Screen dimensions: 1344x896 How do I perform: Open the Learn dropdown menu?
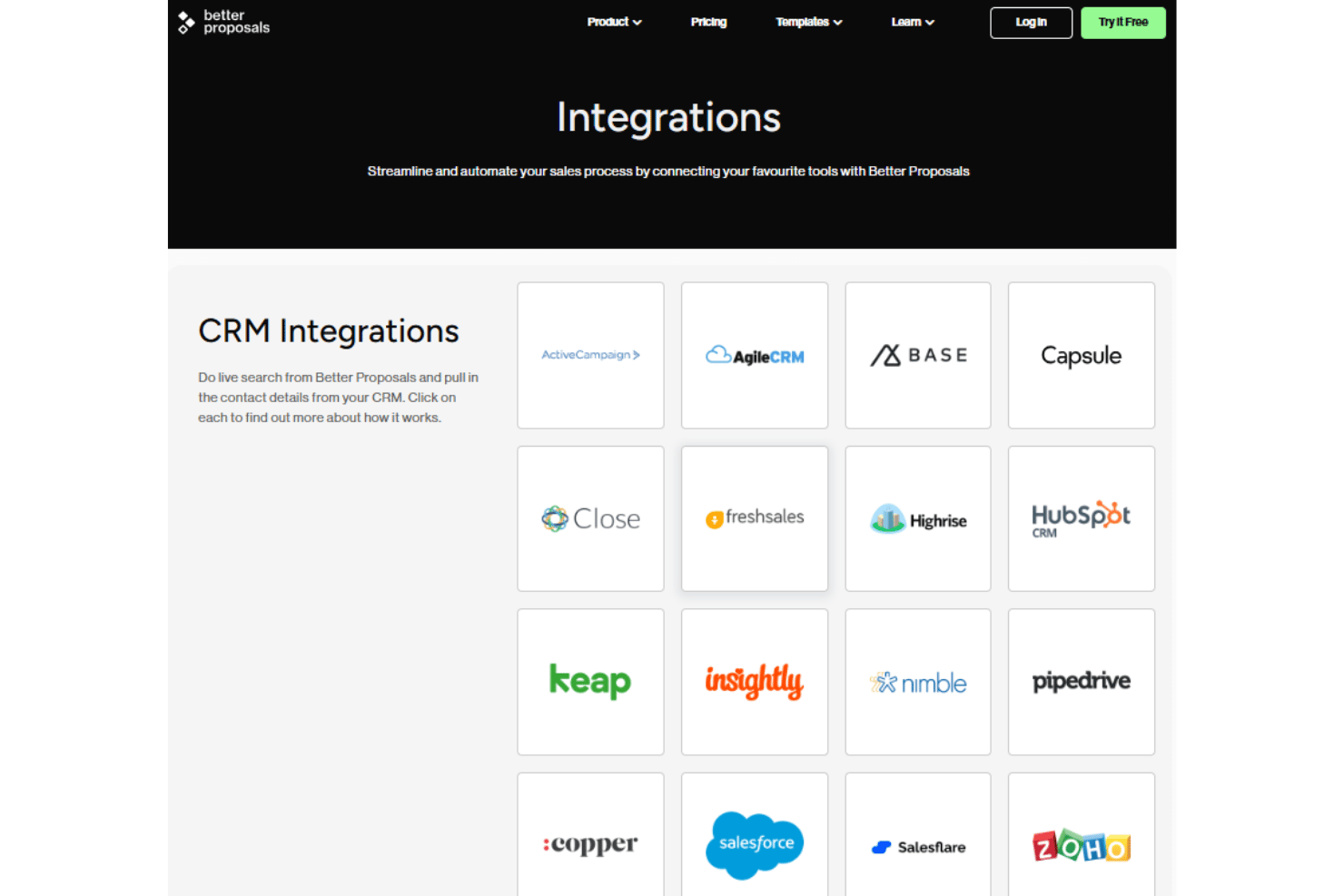[x=913, y=22]
